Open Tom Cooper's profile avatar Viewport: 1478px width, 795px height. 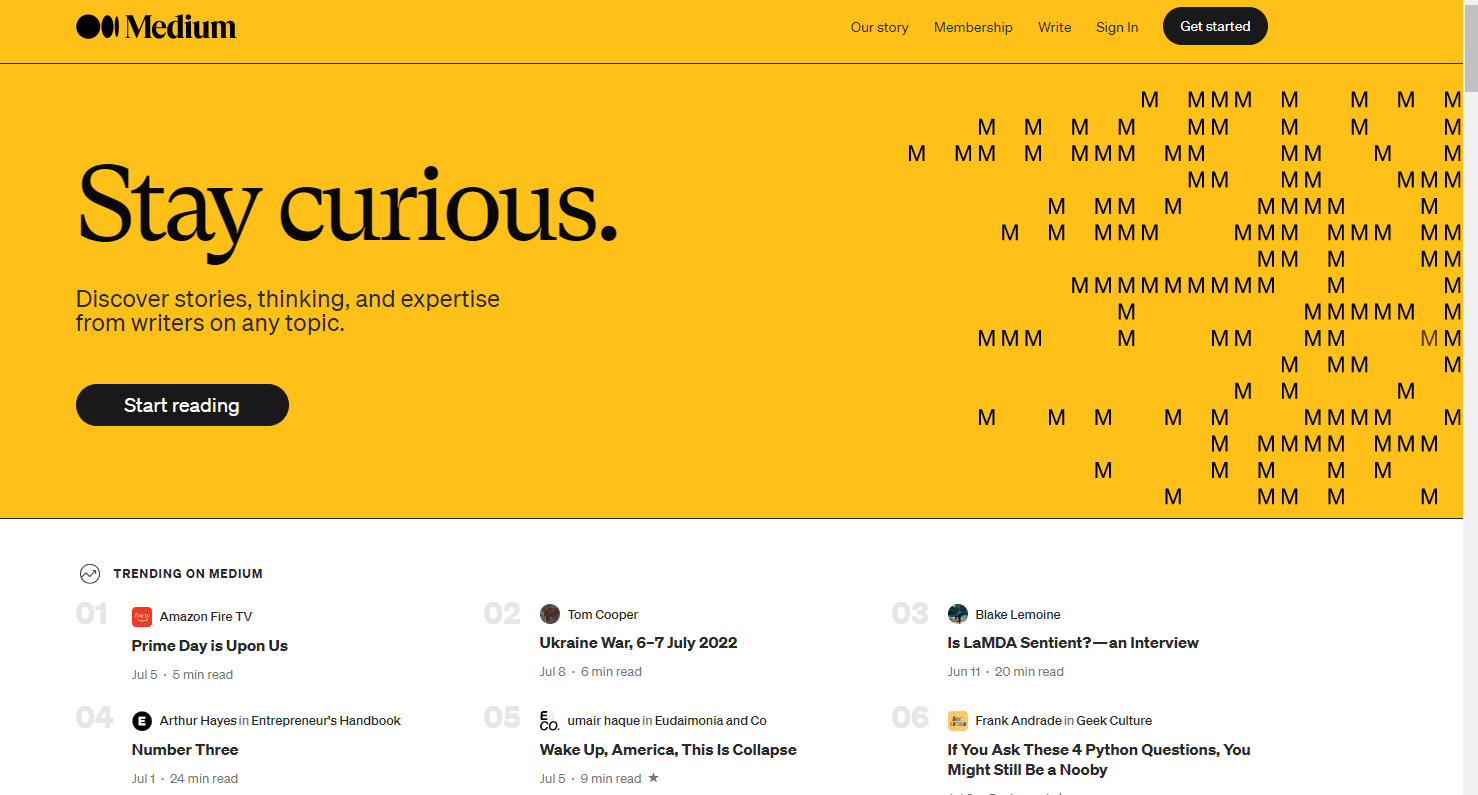pos(550,614)
